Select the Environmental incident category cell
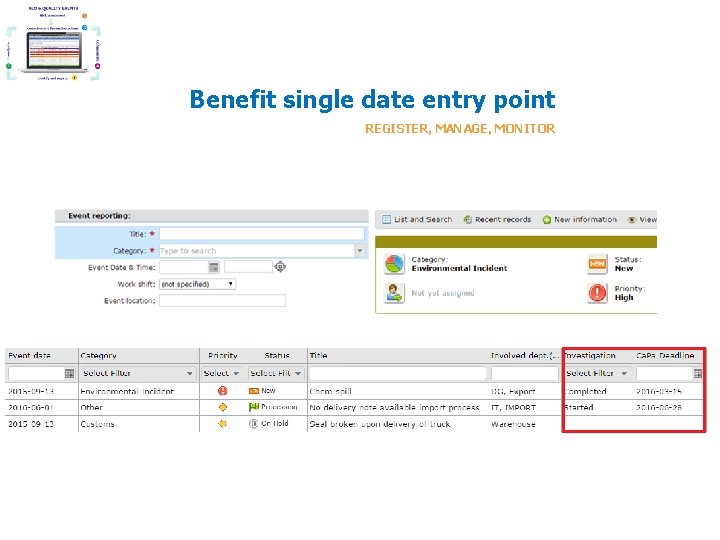Screen dimensions: 720x540 (127, 391)
